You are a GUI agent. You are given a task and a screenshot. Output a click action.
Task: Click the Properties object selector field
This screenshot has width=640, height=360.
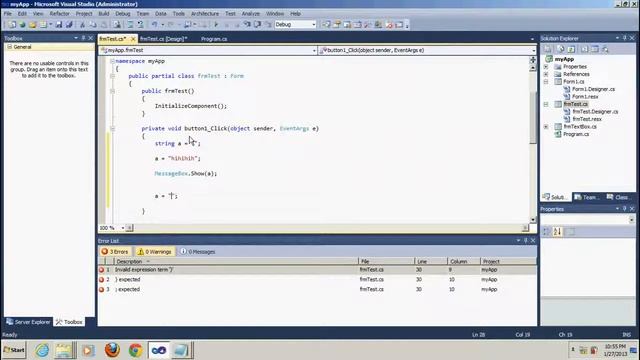(587, 220)
